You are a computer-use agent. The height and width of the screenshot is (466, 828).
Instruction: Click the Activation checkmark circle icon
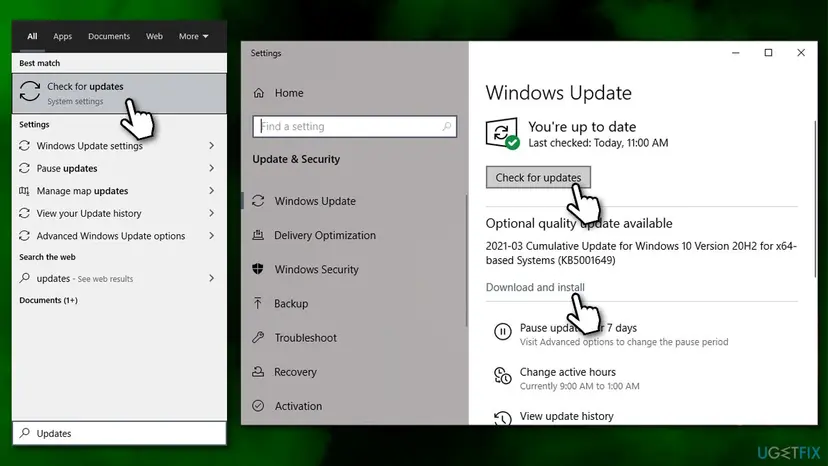[258, 406]
